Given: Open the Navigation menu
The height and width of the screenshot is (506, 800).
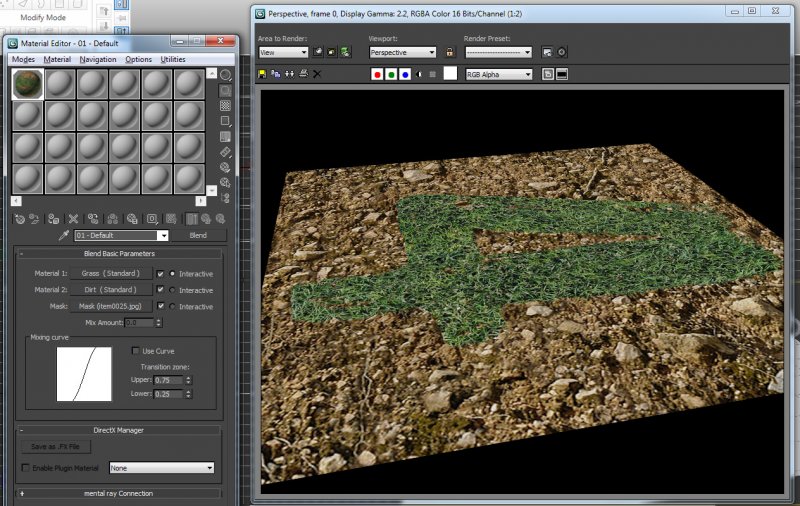Looking at the screenshot, I should pos(98,59).
